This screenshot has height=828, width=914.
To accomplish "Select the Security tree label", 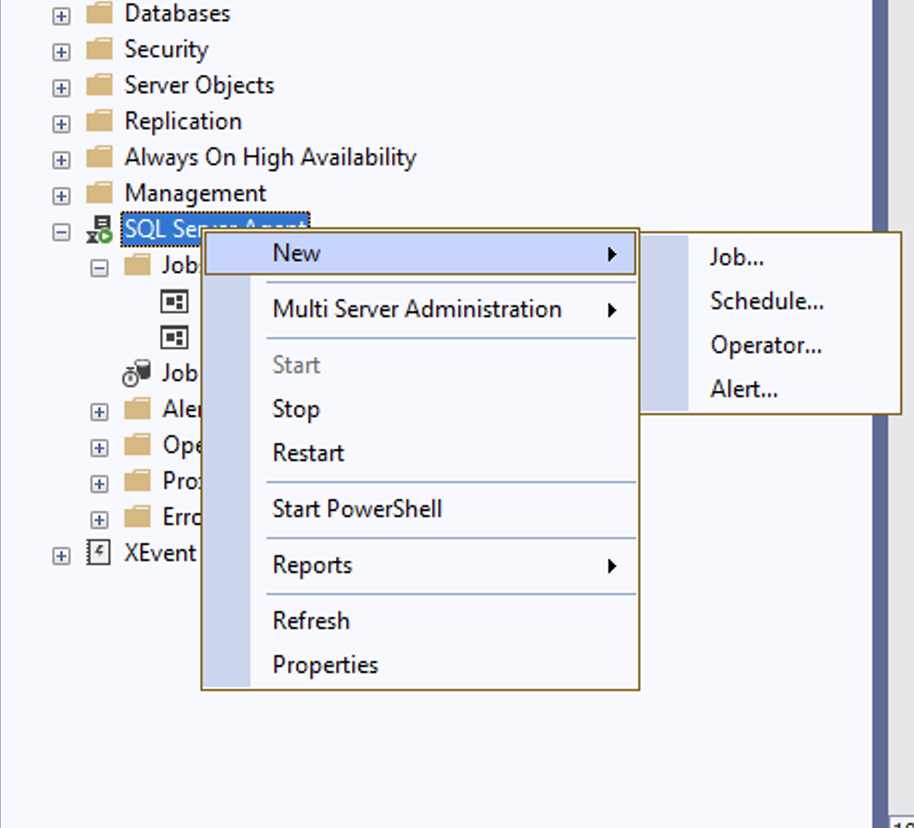I will tap(166, 49).
